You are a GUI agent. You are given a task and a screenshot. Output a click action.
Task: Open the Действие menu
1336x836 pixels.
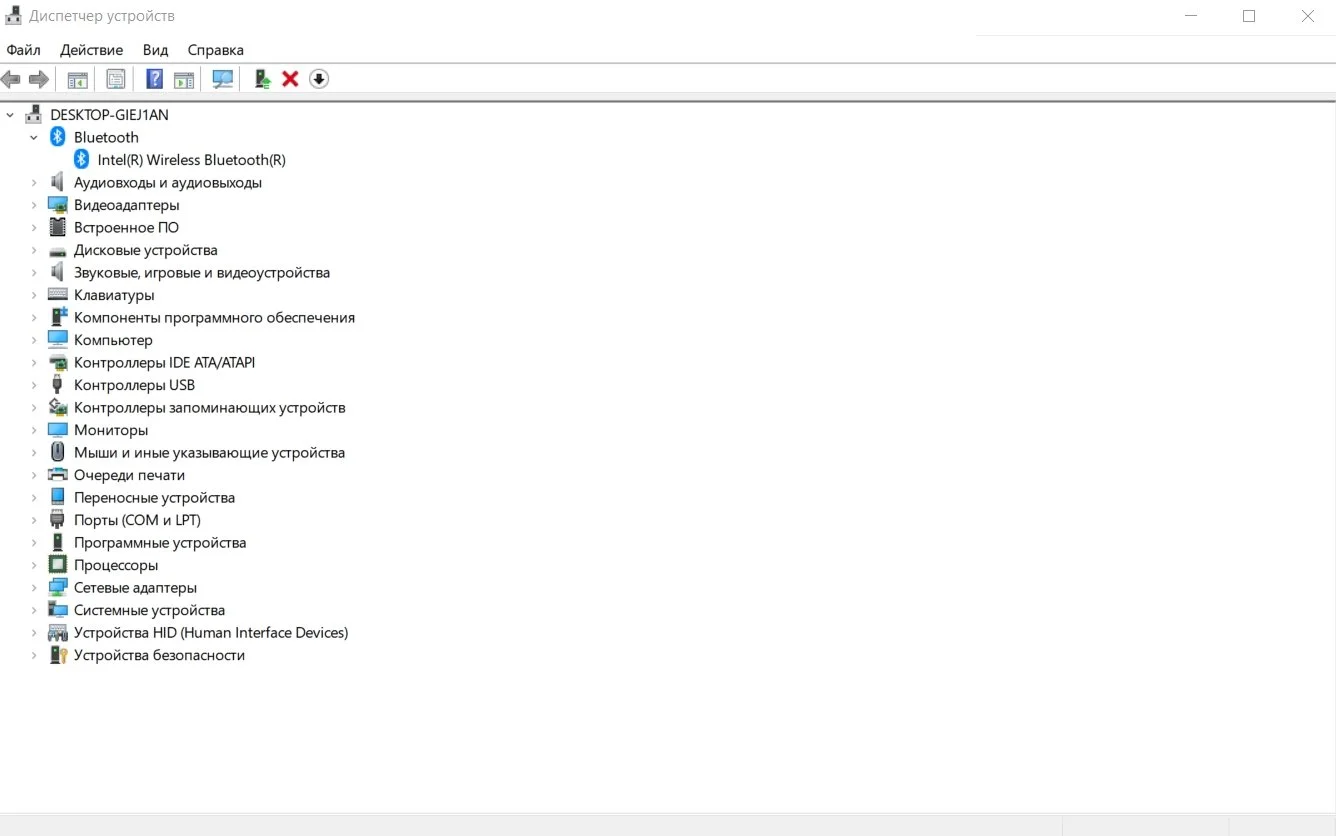click(x=91, y=50)
